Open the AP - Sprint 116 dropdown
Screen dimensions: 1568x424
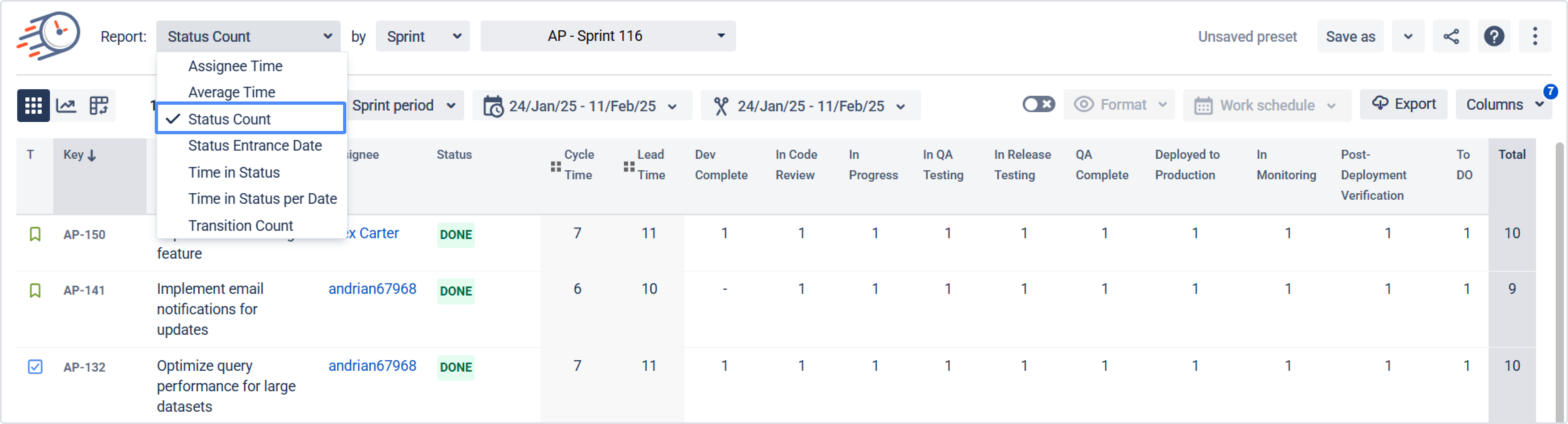[608, 36]
